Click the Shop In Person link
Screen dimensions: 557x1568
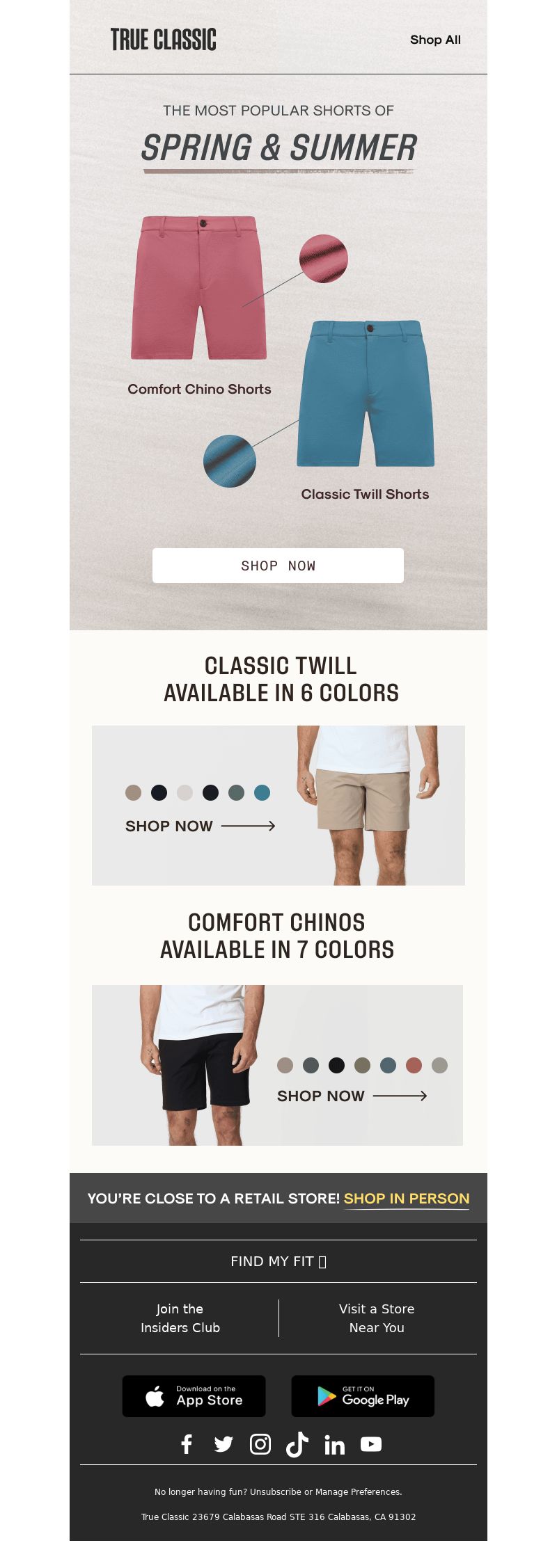point(407,1198)
